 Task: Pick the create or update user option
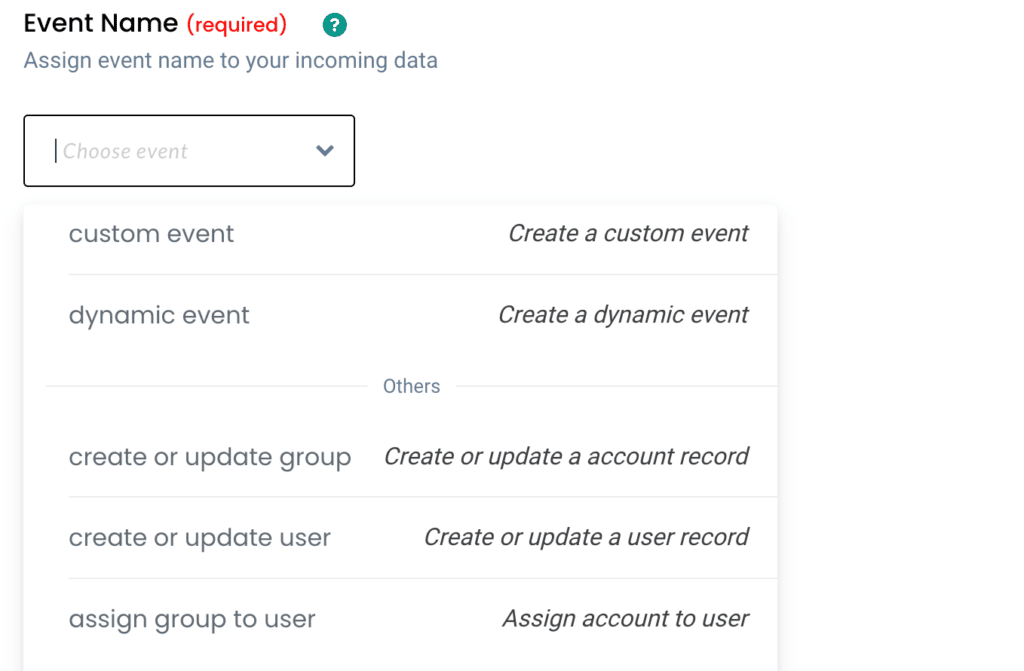(x=200, y=538)
